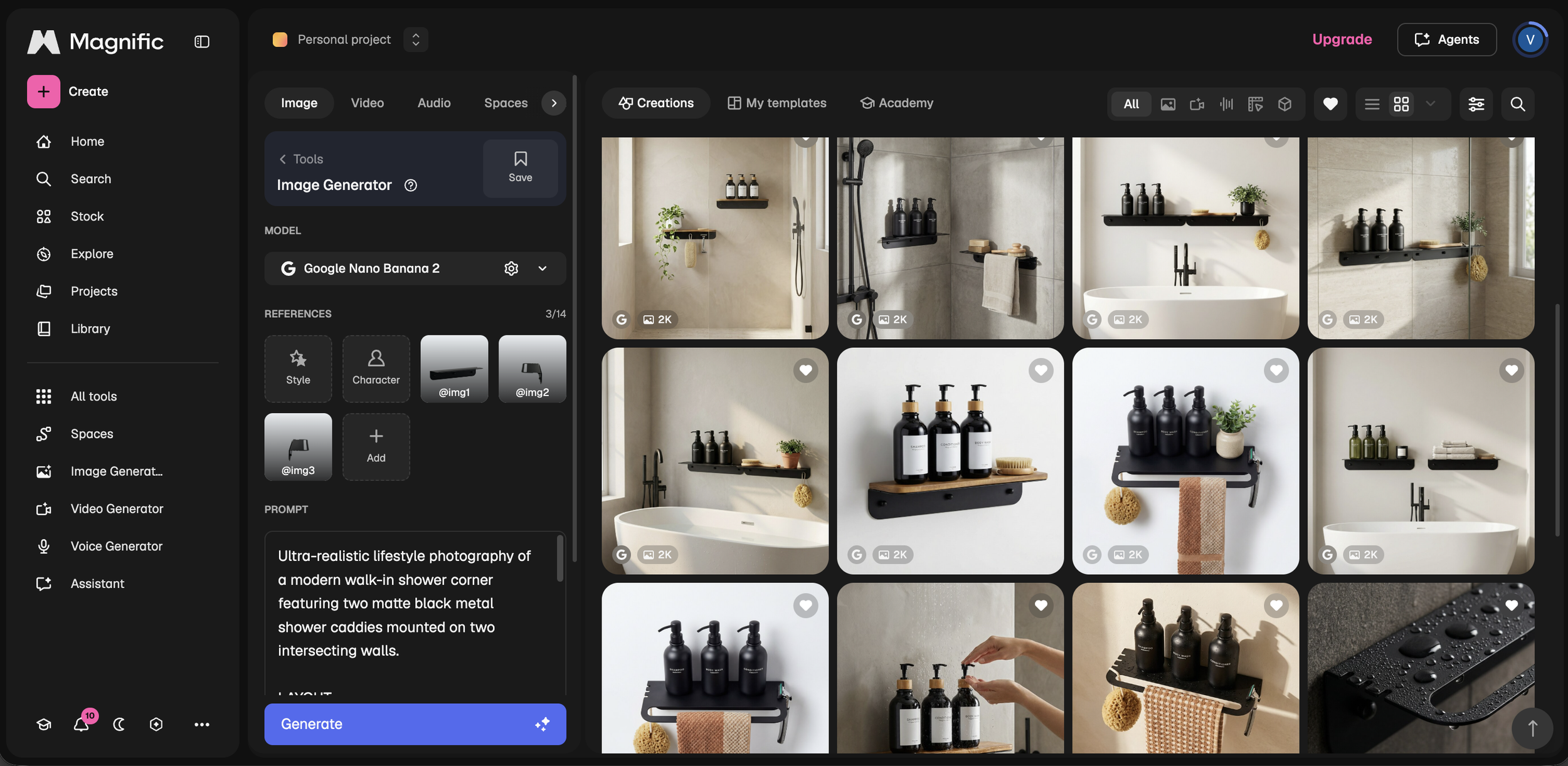1568x766 pixels.
Task: Open the user avatar V menu
Action: click(1530, 39)
